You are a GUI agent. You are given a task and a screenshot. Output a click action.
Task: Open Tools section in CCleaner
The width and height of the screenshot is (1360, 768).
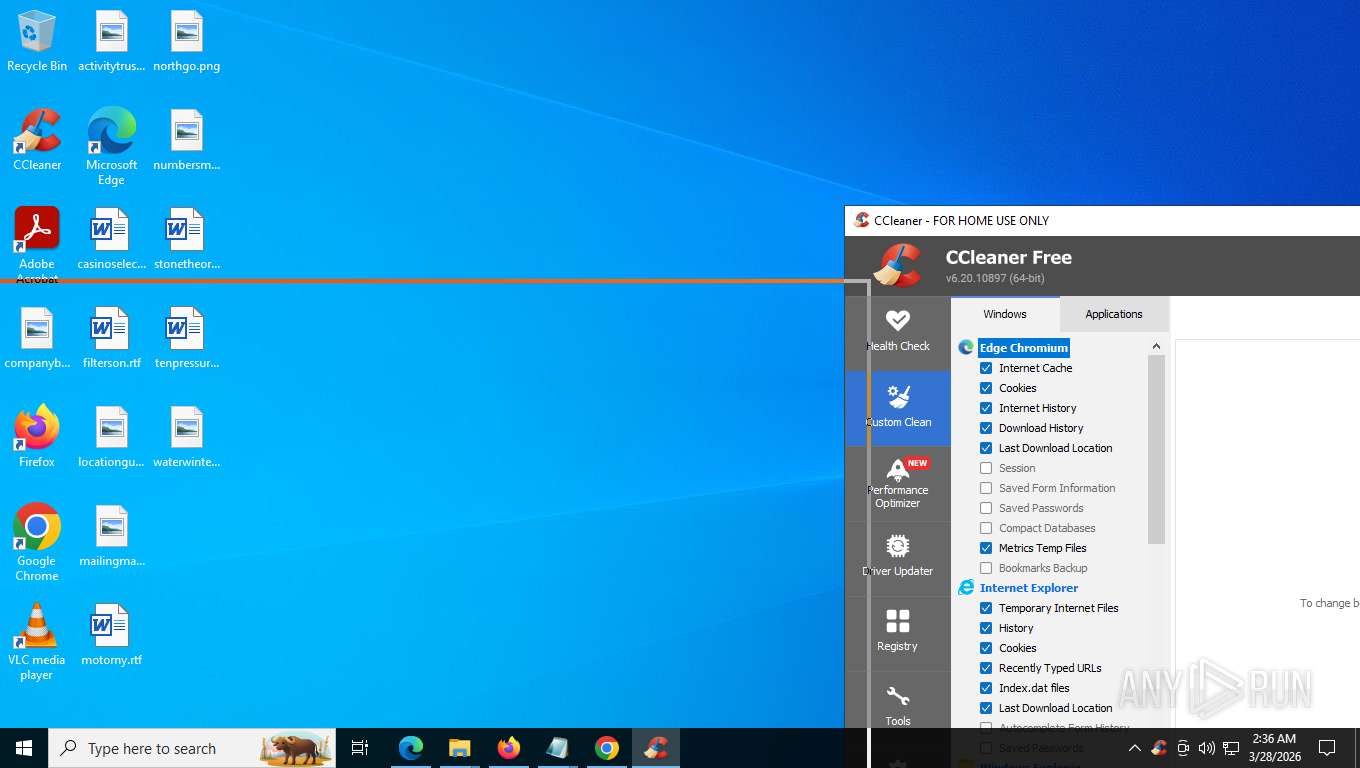(x=898, y=706)
